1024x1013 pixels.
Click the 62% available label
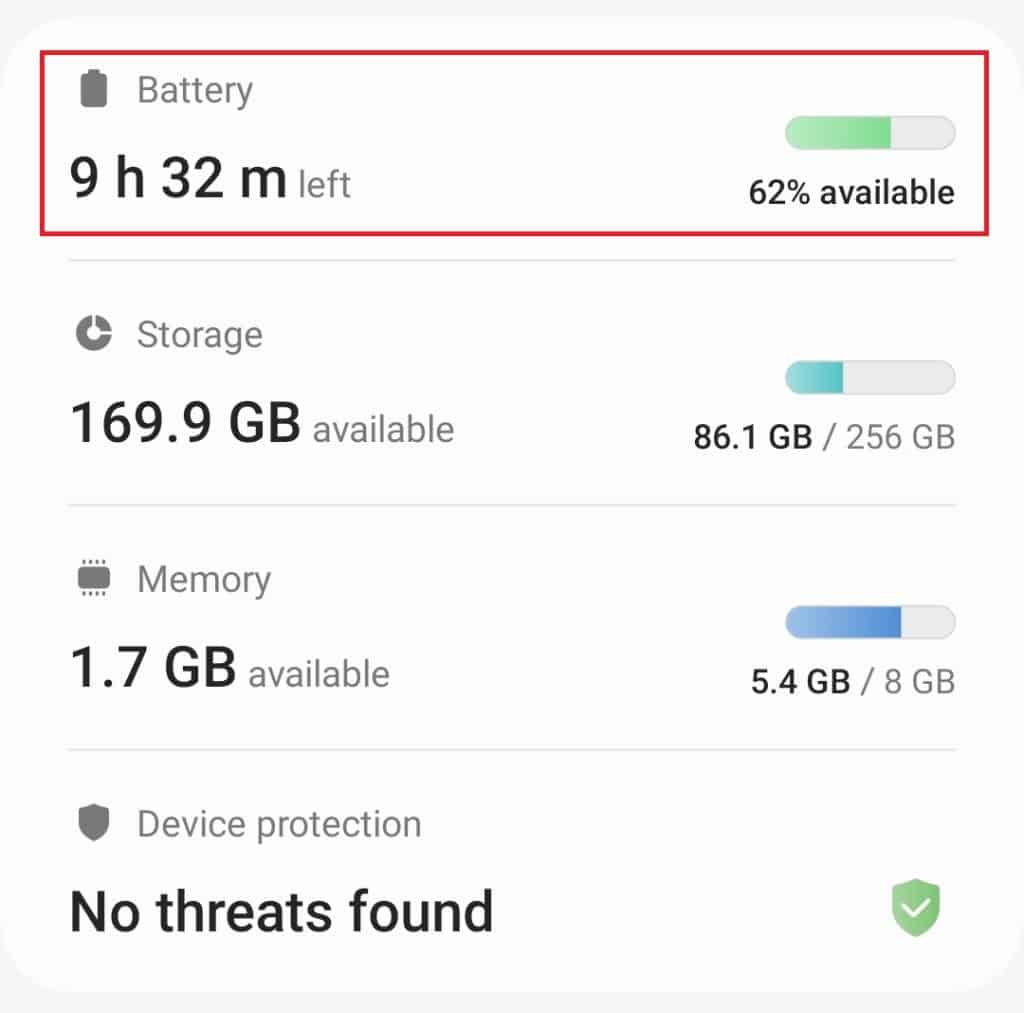point(852,192)
